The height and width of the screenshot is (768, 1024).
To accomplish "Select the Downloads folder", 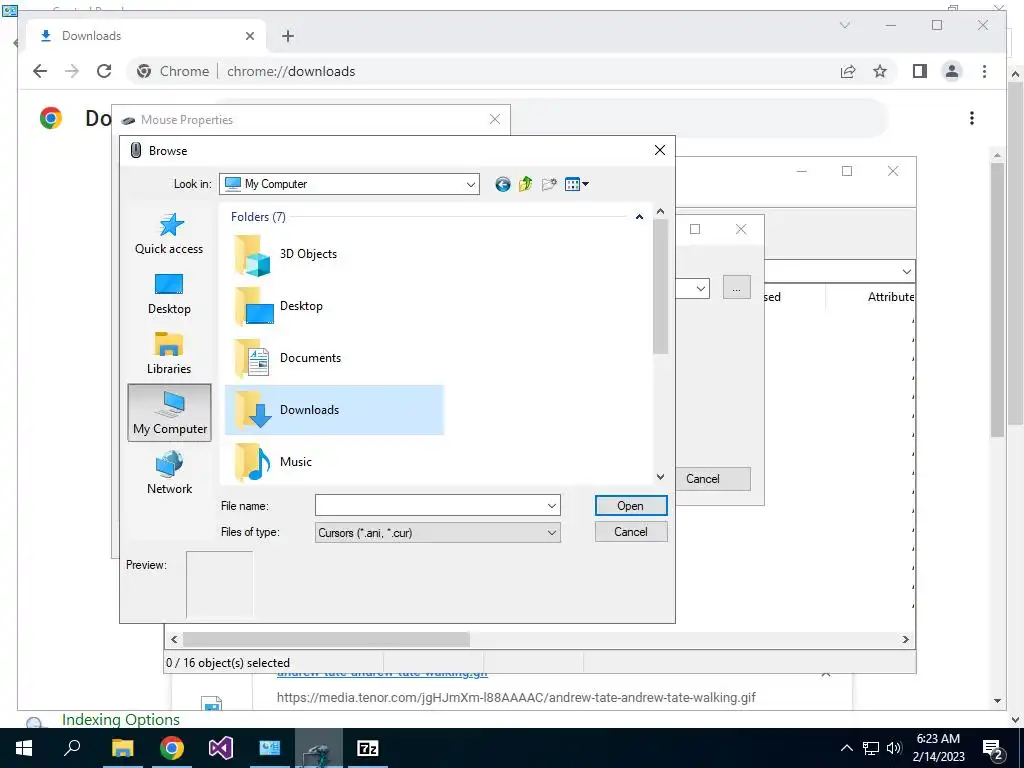I will (334, 410).
